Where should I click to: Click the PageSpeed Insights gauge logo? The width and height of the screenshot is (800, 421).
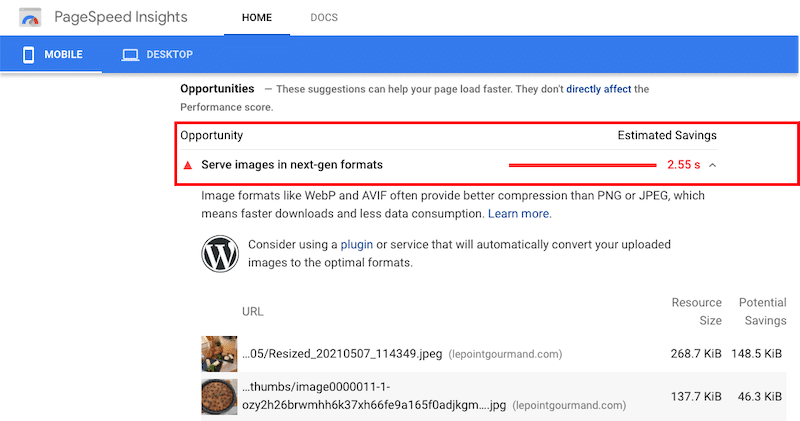pyautogui.click(x=30, y=18)
